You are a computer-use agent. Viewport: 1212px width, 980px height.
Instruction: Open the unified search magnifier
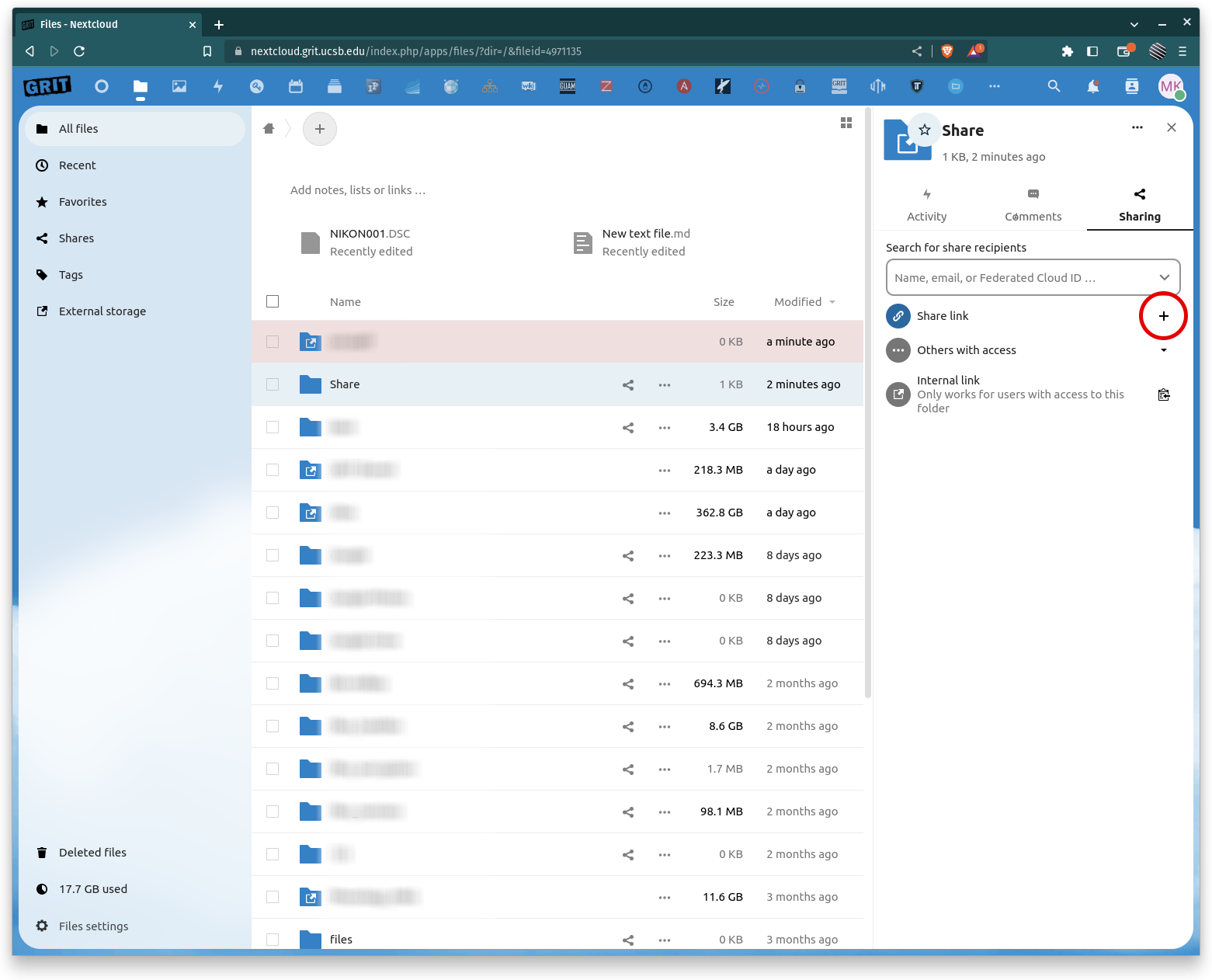(x=1054, y=86)
